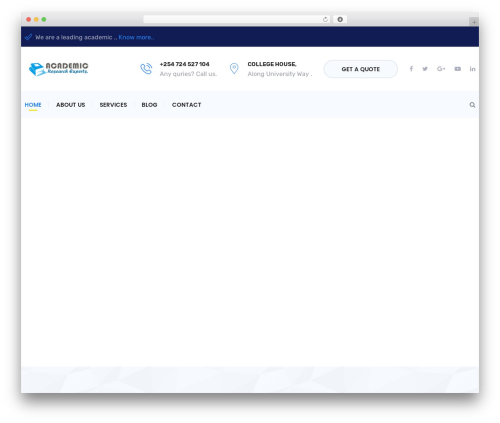Click the 'Any quries? Call us.' text

pyautogui.click(x=188, y=74)
